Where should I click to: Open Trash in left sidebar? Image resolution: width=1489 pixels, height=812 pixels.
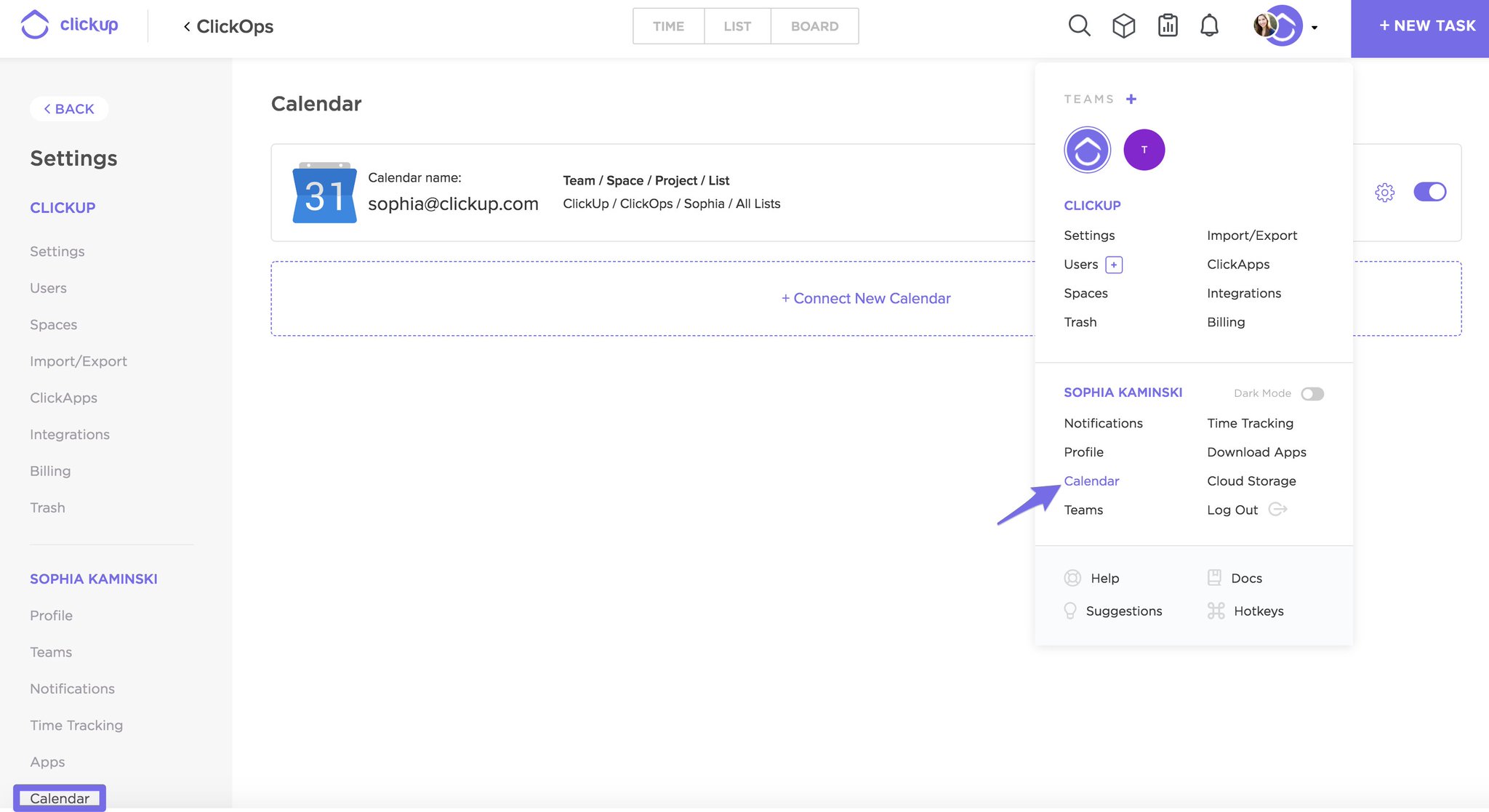click(47, 507)
